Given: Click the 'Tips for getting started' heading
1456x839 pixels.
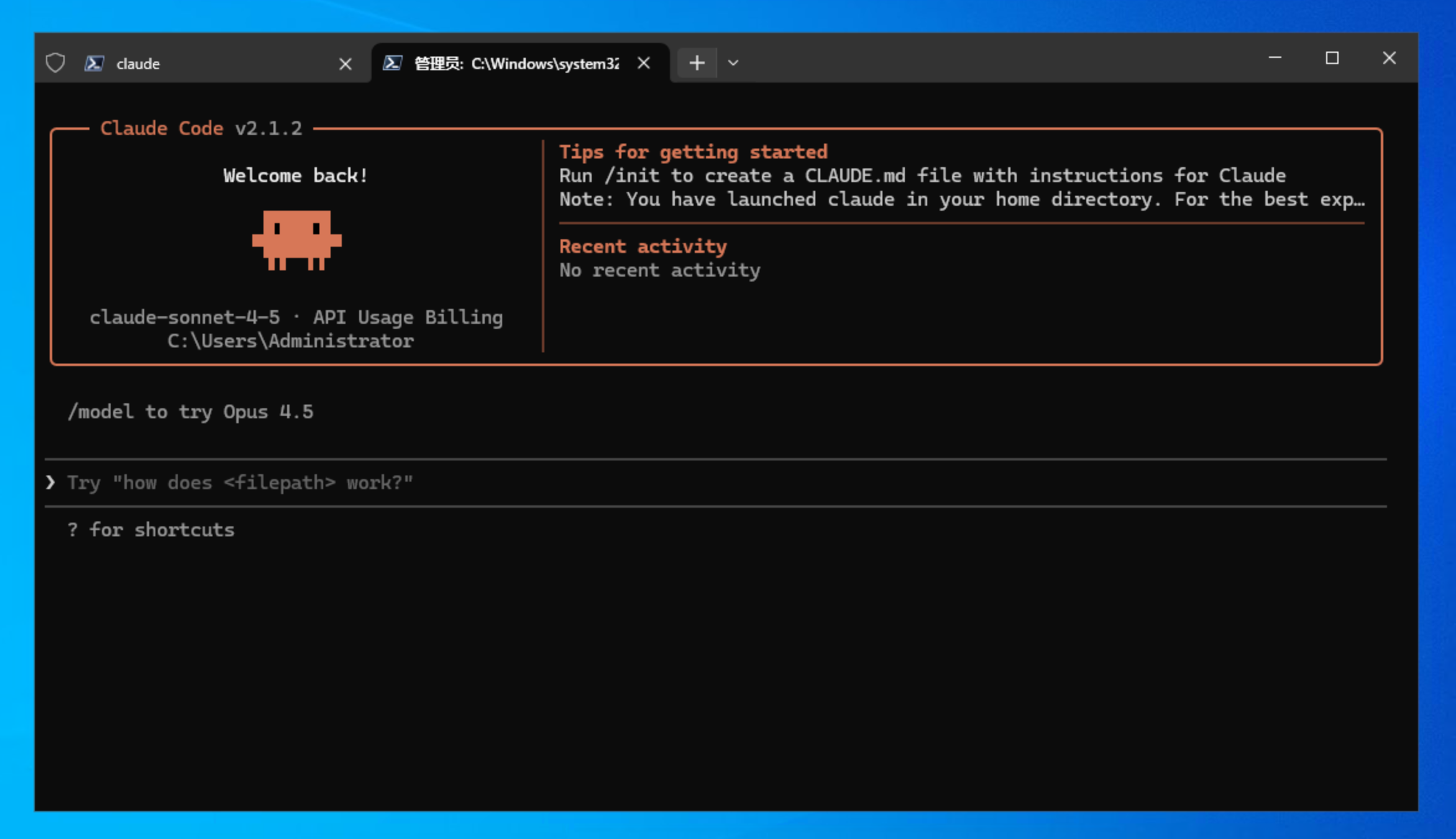Looking at the screenshot, I should tap(693, 151).
